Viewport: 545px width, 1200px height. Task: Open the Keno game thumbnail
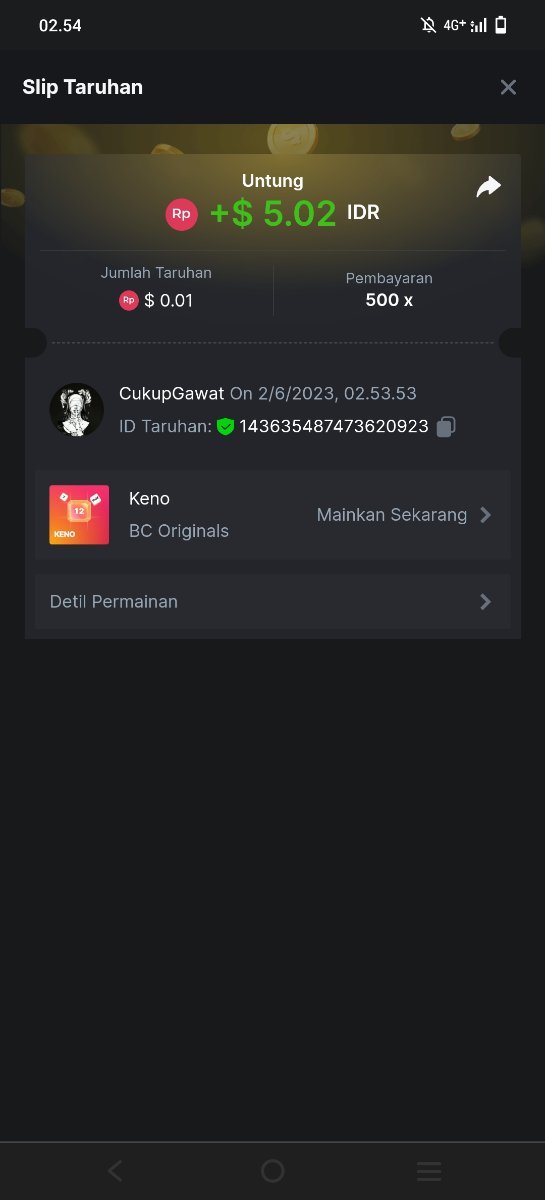pos(79,515)
